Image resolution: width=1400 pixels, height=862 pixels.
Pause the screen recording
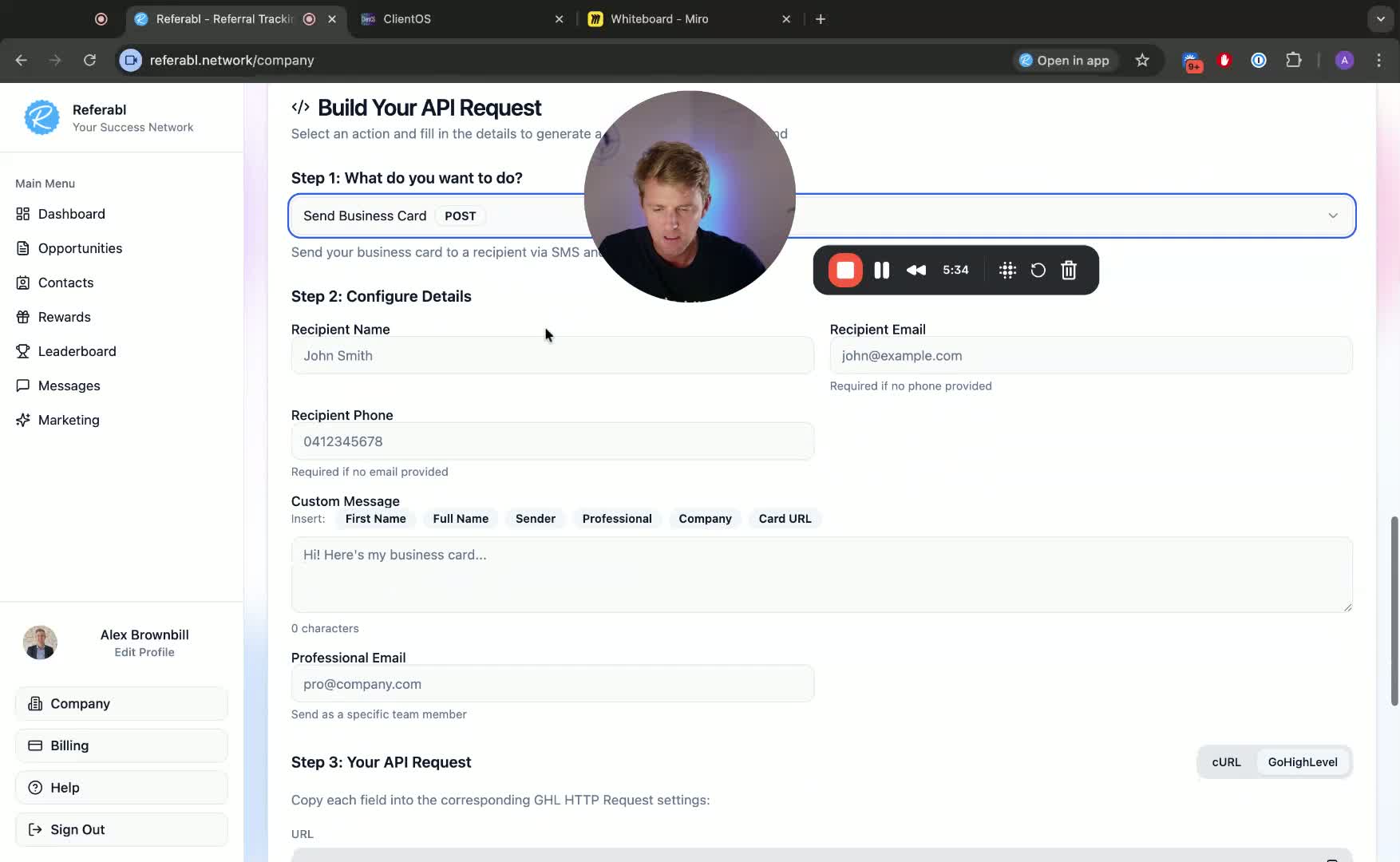882,270
